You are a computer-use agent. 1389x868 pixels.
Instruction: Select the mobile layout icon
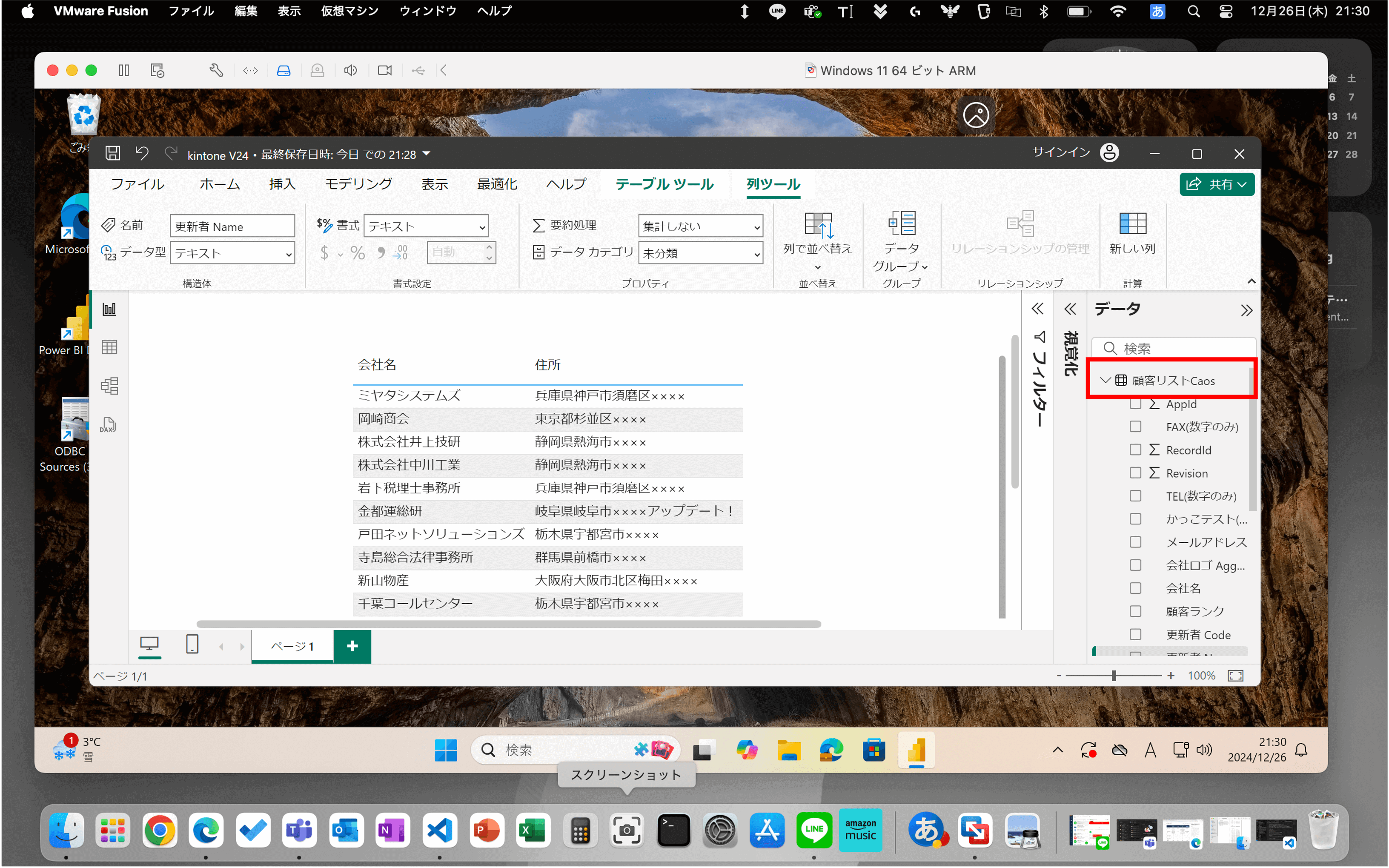[x=192, y=644]
